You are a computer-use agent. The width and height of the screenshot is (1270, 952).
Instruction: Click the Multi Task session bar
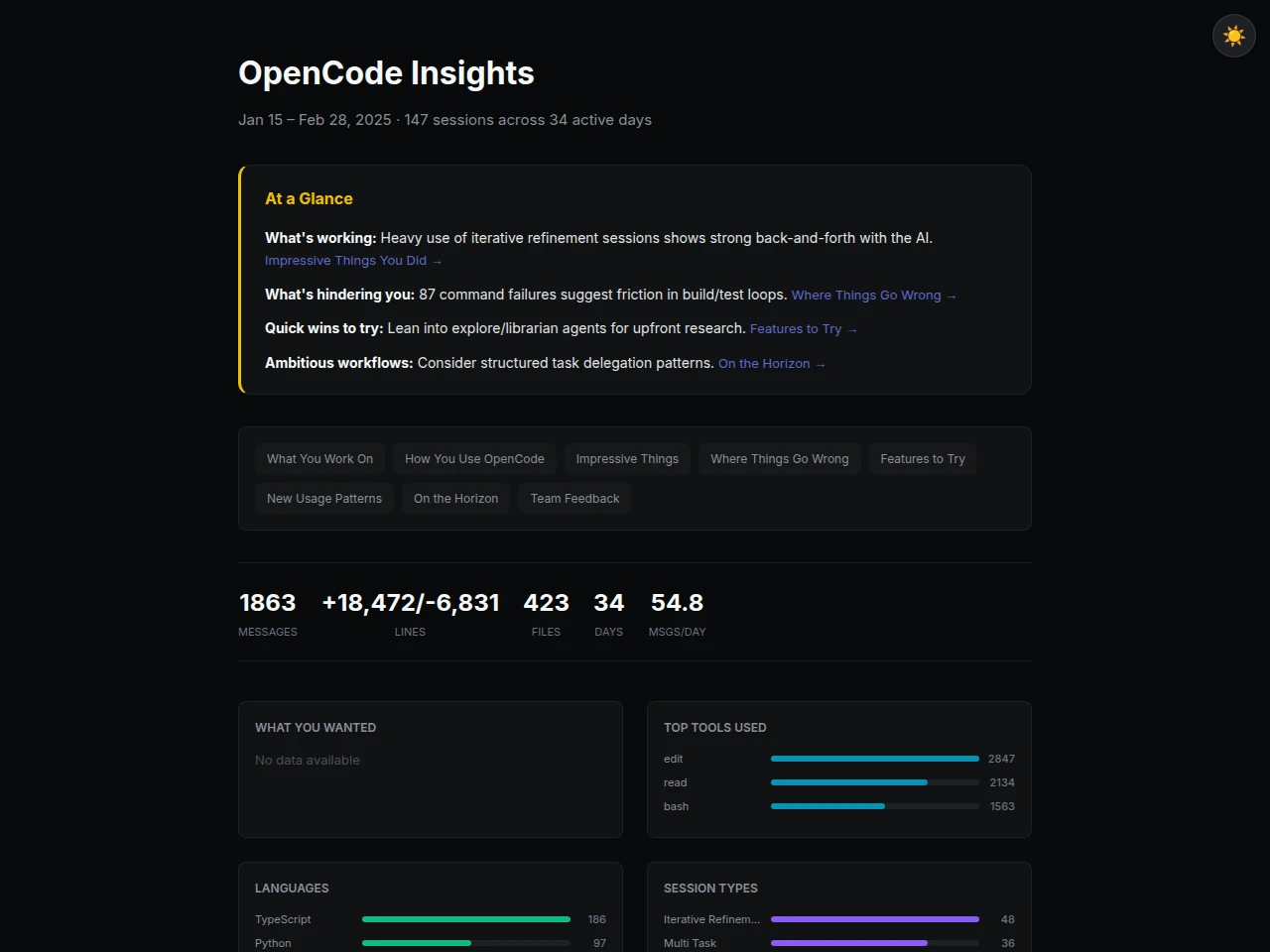(x=875, y=943)
